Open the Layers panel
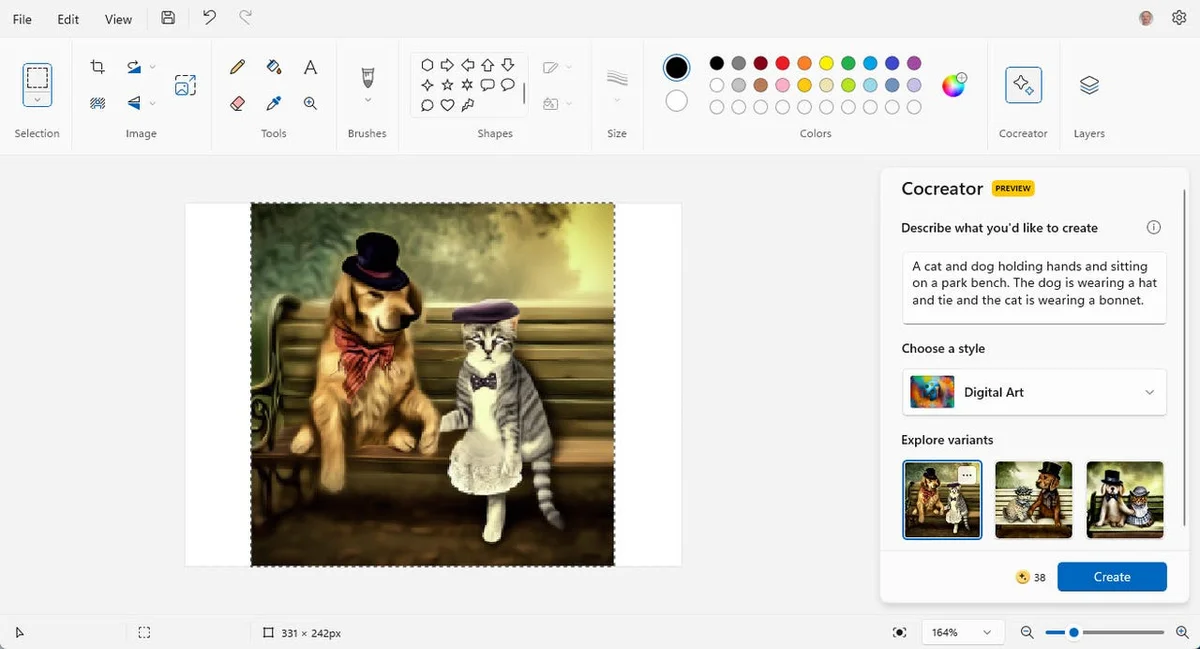1200x649 pixels. (1089, 86)
